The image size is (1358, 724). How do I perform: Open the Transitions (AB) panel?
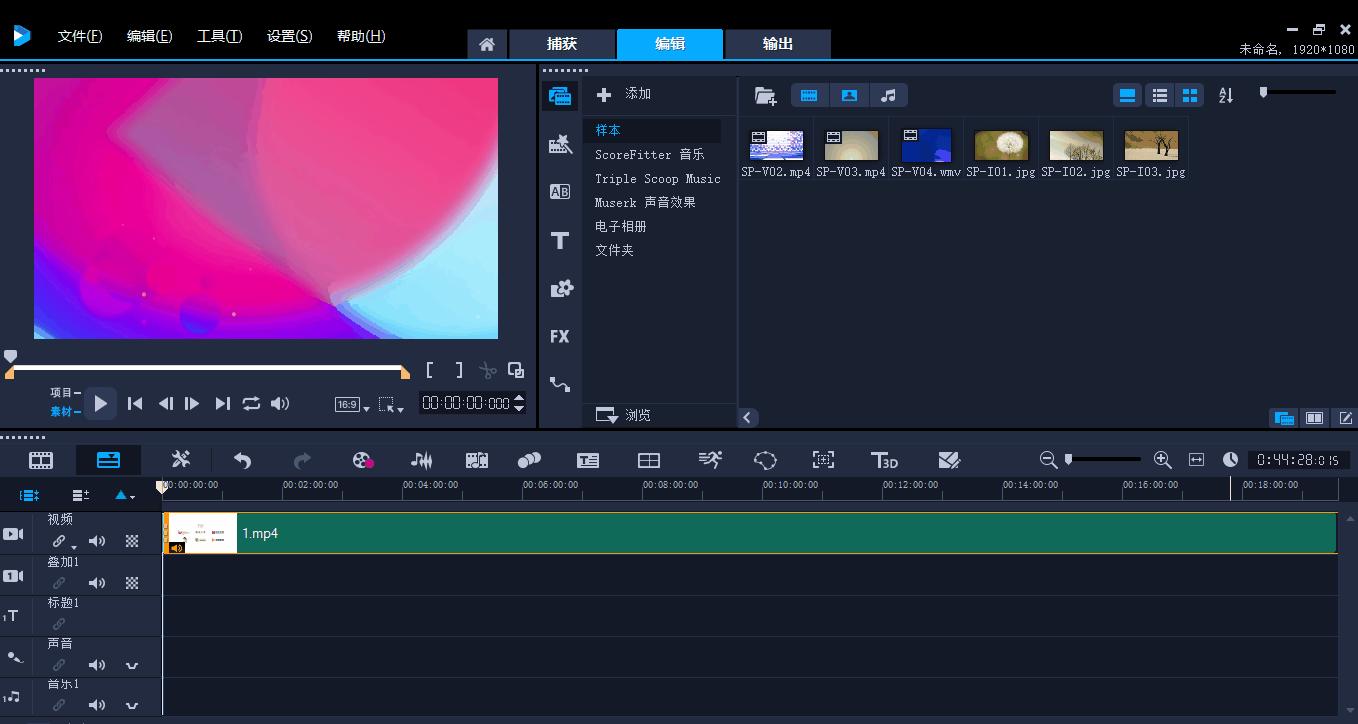click(x=559, y=191)
